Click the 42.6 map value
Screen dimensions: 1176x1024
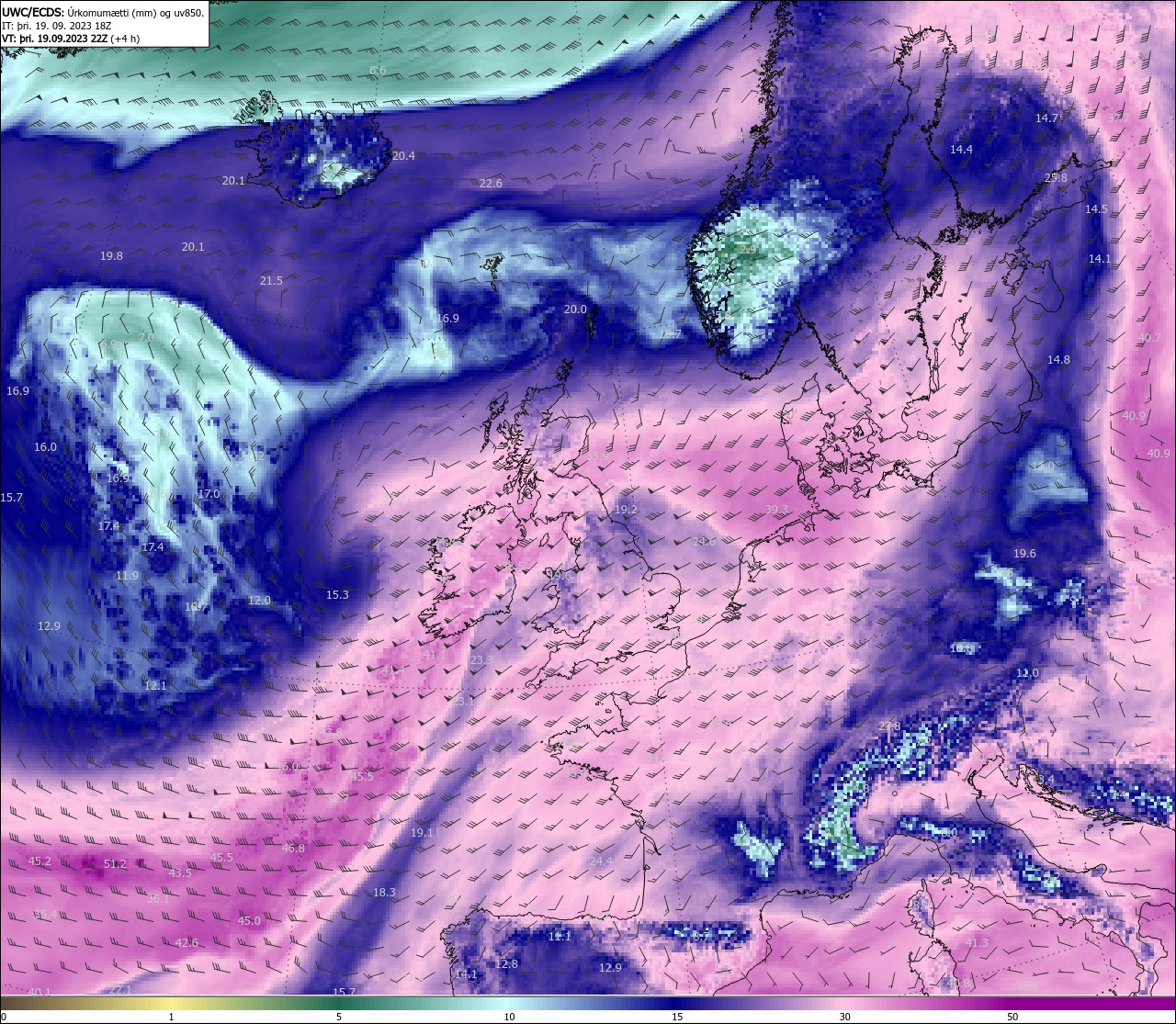click(x=187, y=943)
